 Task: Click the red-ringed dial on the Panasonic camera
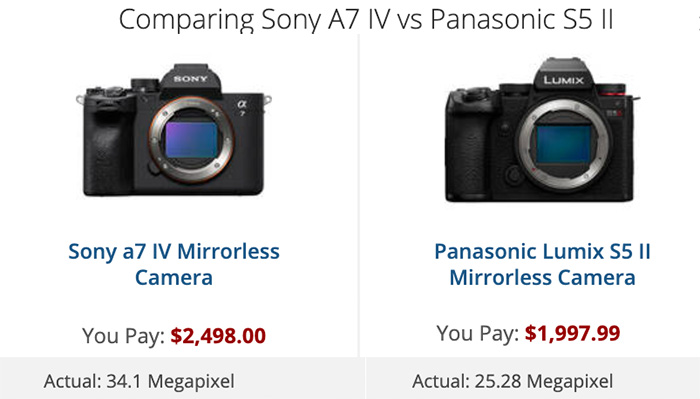tap(612, 91)
